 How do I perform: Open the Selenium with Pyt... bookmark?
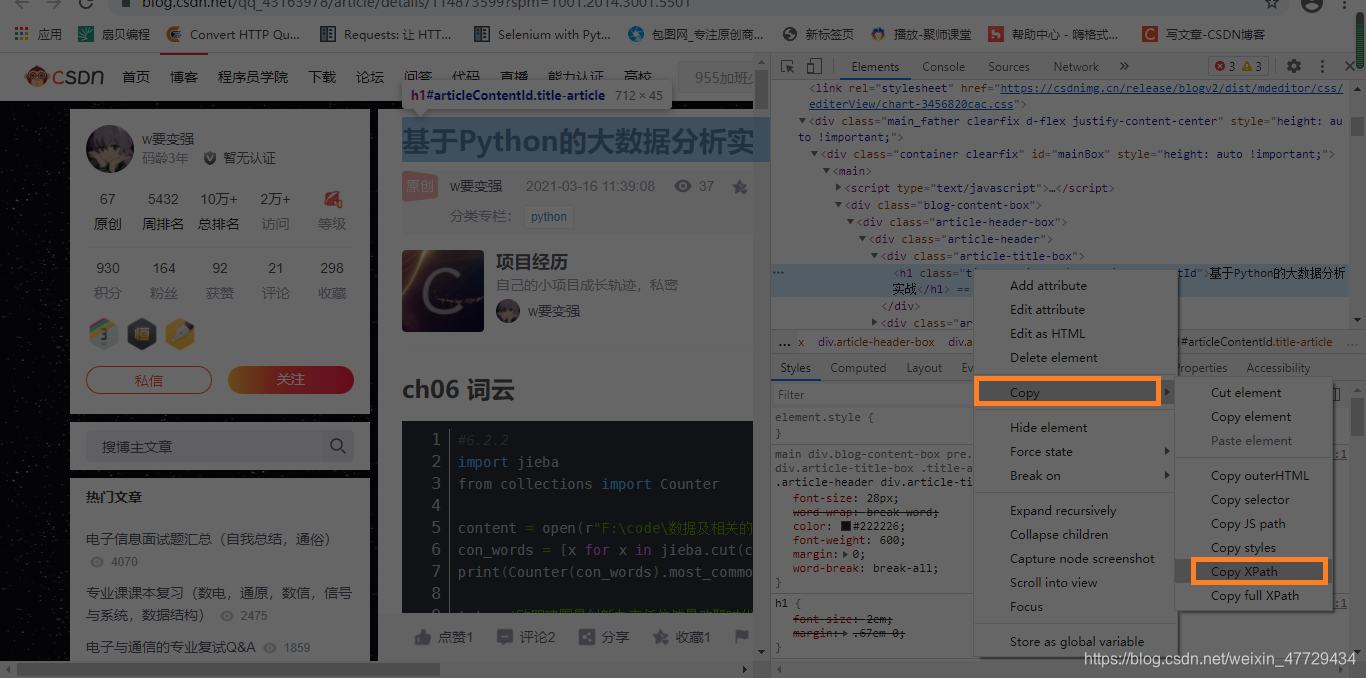click(x=541, y=34)
